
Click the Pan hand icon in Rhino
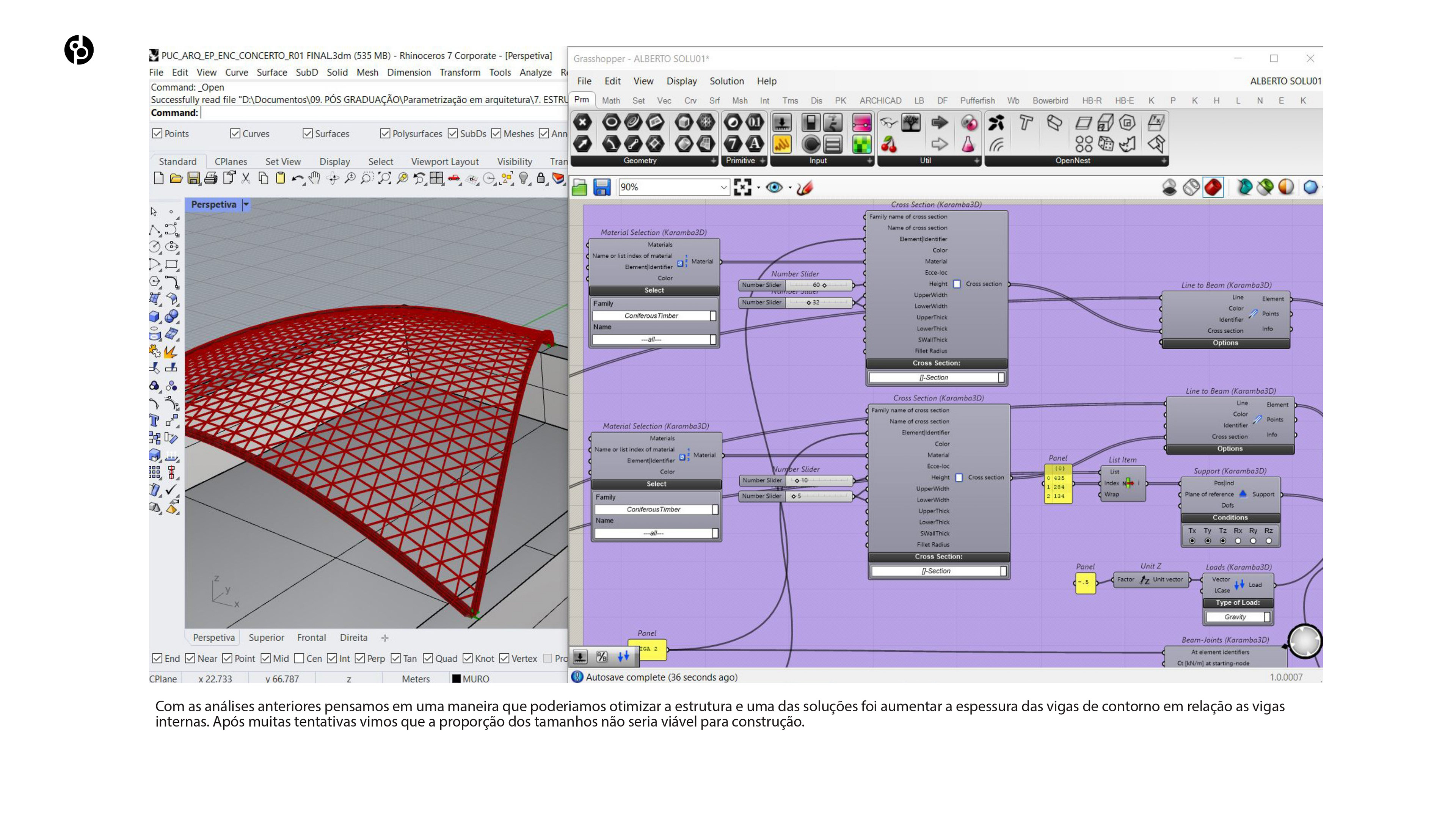click(x=315, y=179)
